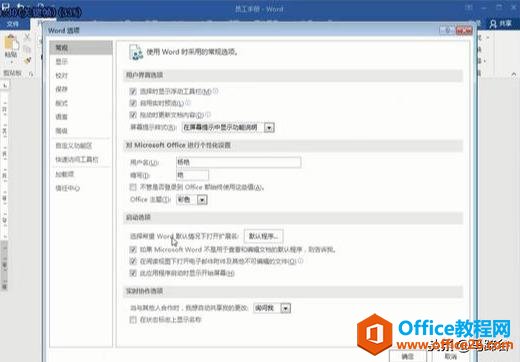Click info icon next to 启用实时预览
The image size is (520, 362).
coord(188,103)
